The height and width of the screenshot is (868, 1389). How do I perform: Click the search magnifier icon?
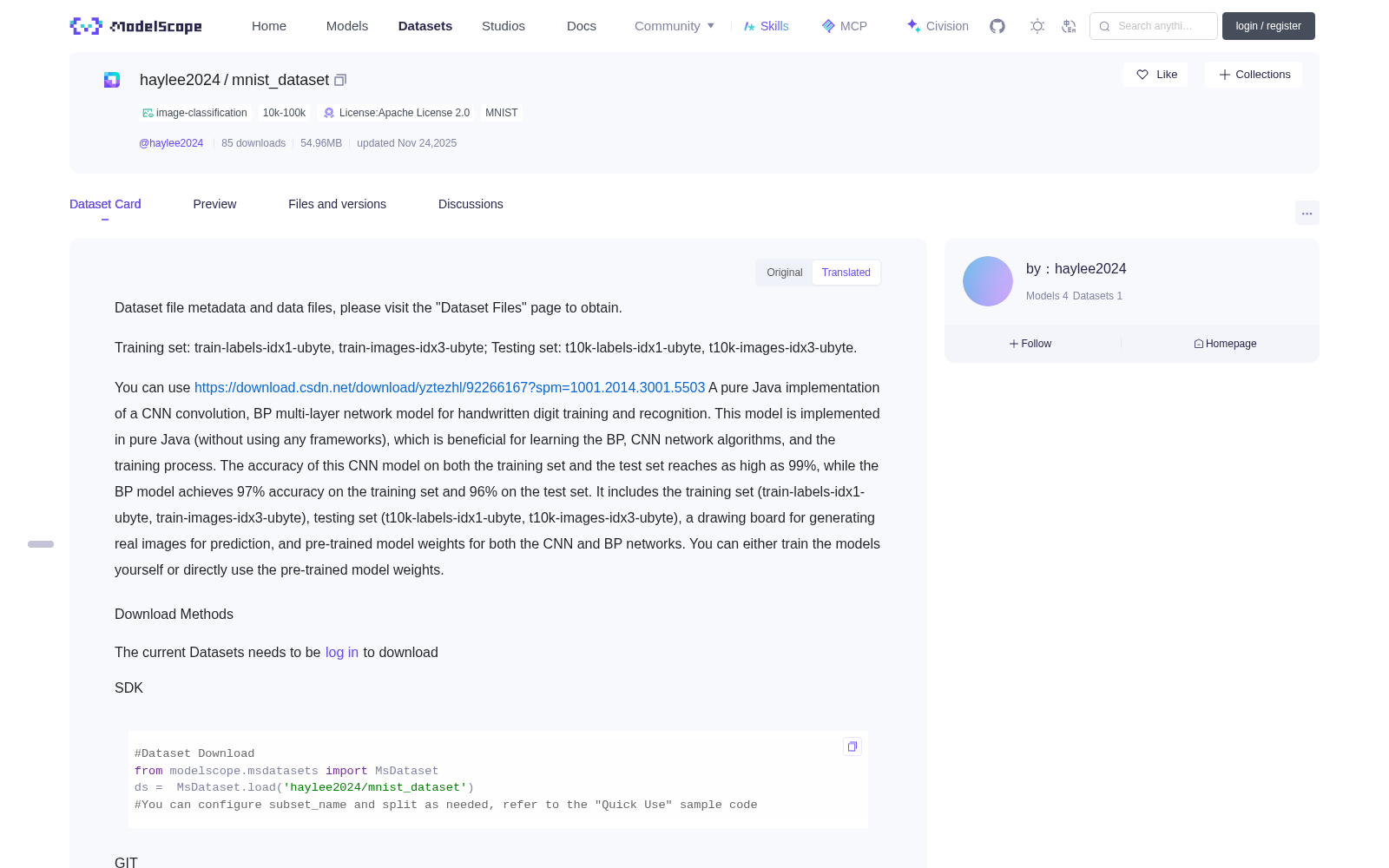[x=1104, y=26]
